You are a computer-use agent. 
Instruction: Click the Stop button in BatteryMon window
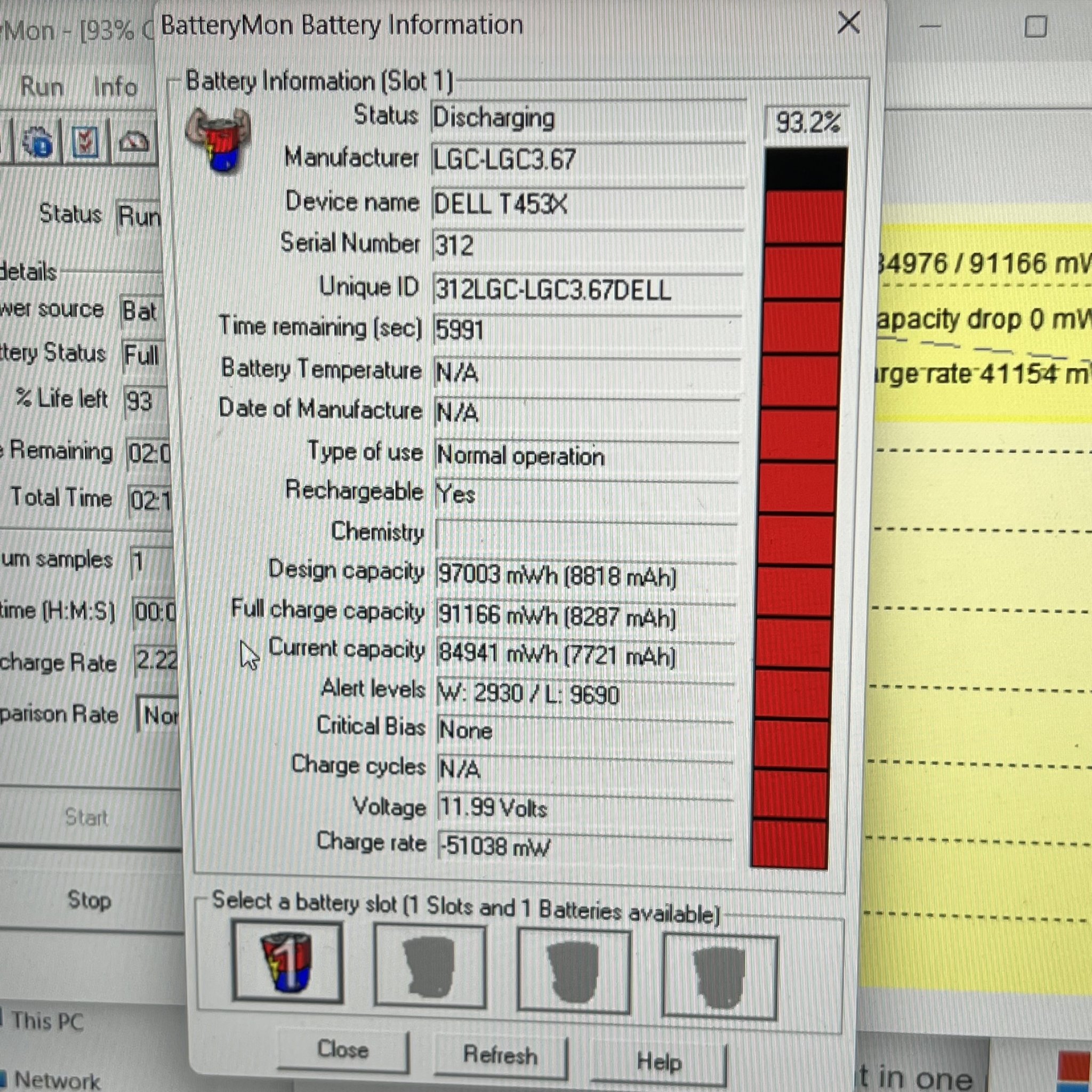coord(89,900)
